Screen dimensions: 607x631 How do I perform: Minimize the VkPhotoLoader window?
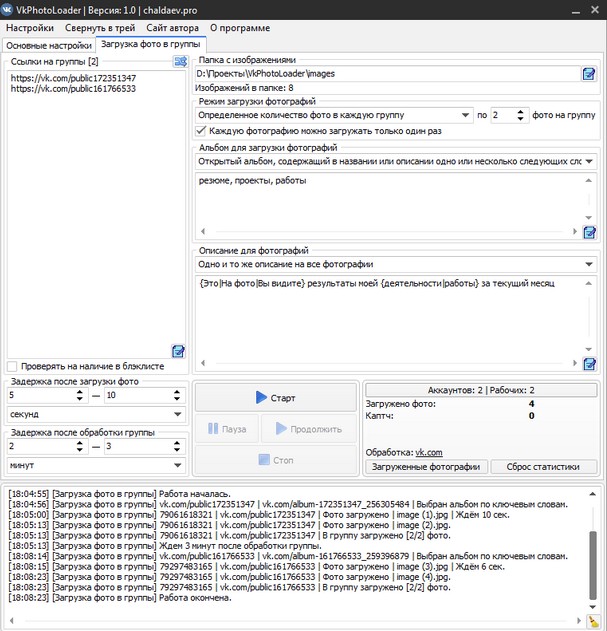(576, 10)
